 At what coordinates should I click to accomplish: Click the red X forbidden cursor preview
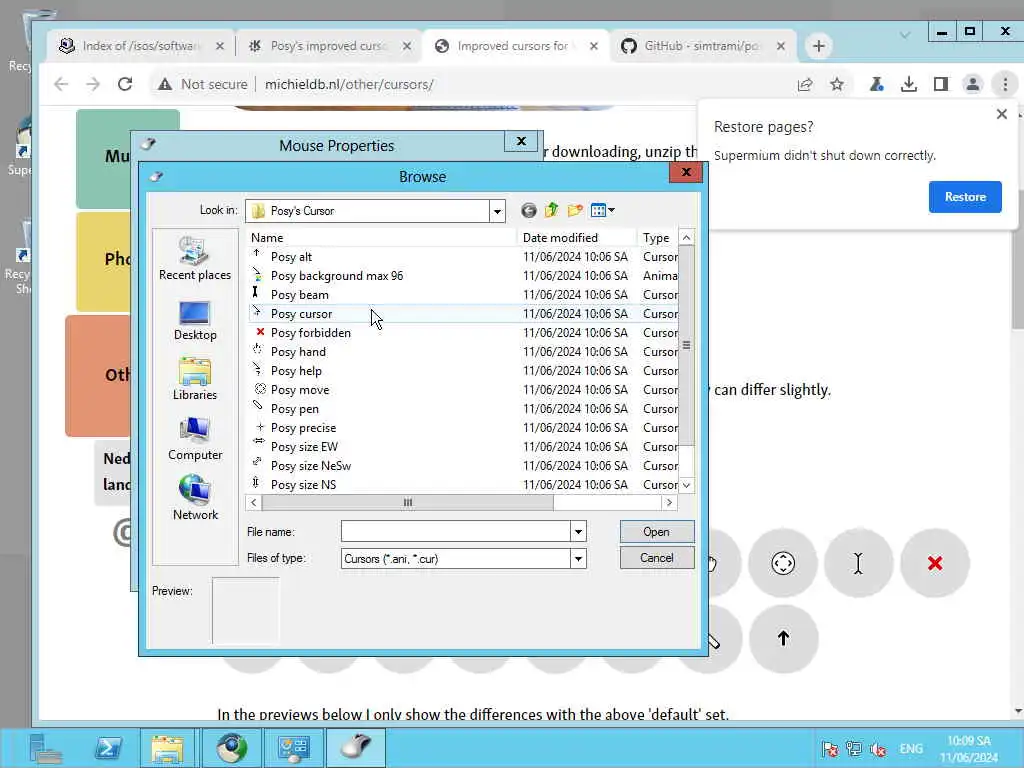[x=935, y=563]
